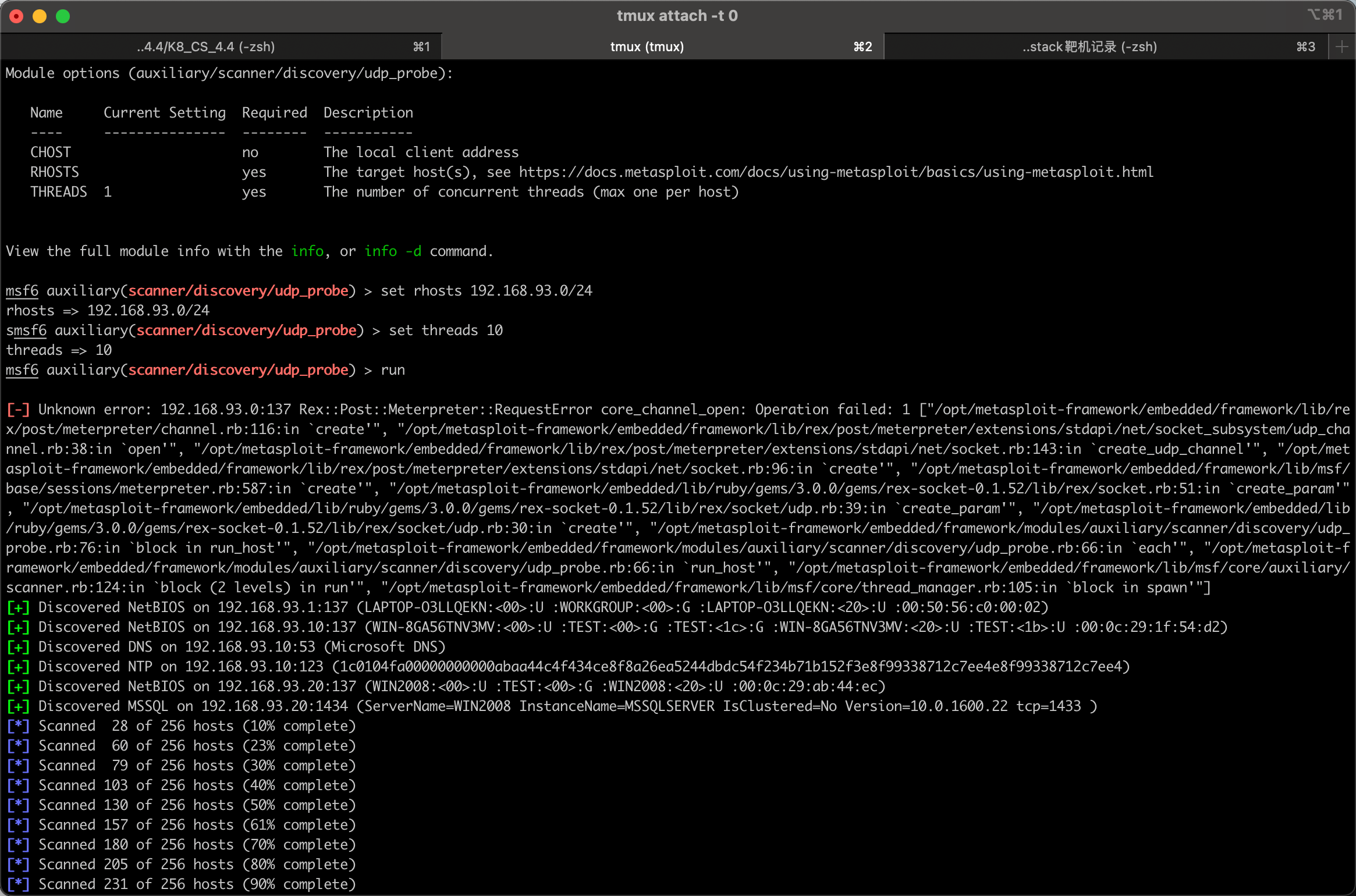
Task: Click 'Scanned 205 of 256 hosts' line
Action: [181, 865]
